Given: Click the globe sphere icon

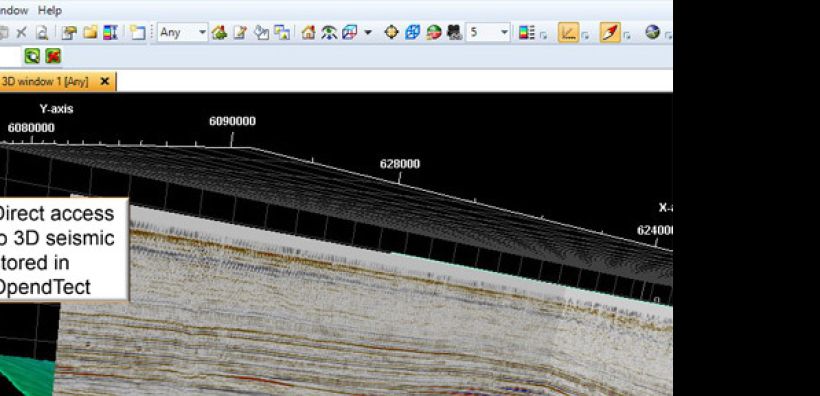Looking at the screenshot, I should 652,32.
